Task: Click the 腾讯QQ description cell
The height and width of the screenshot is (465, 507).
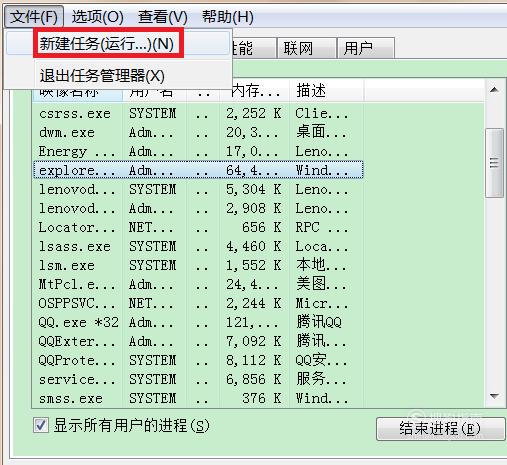Action: pyautogui.click(x=319, y=322)
